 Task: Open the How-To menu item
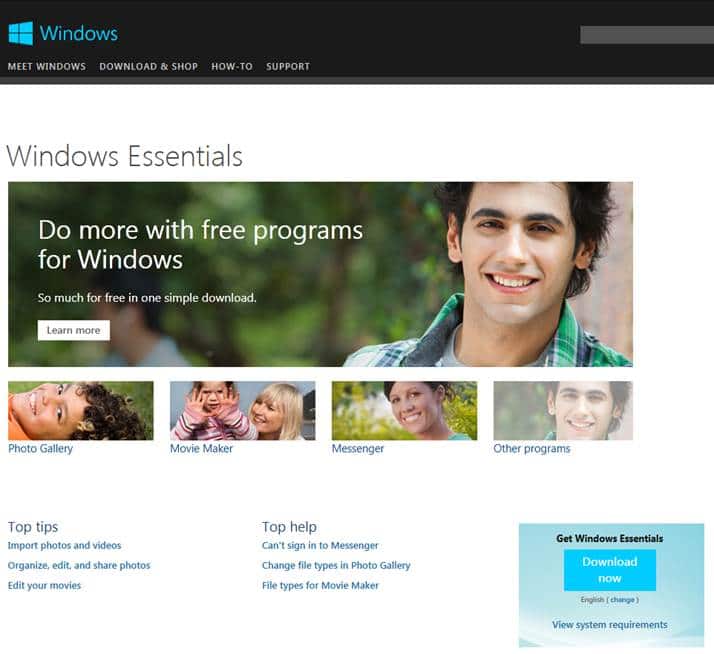tap(232, 66)
